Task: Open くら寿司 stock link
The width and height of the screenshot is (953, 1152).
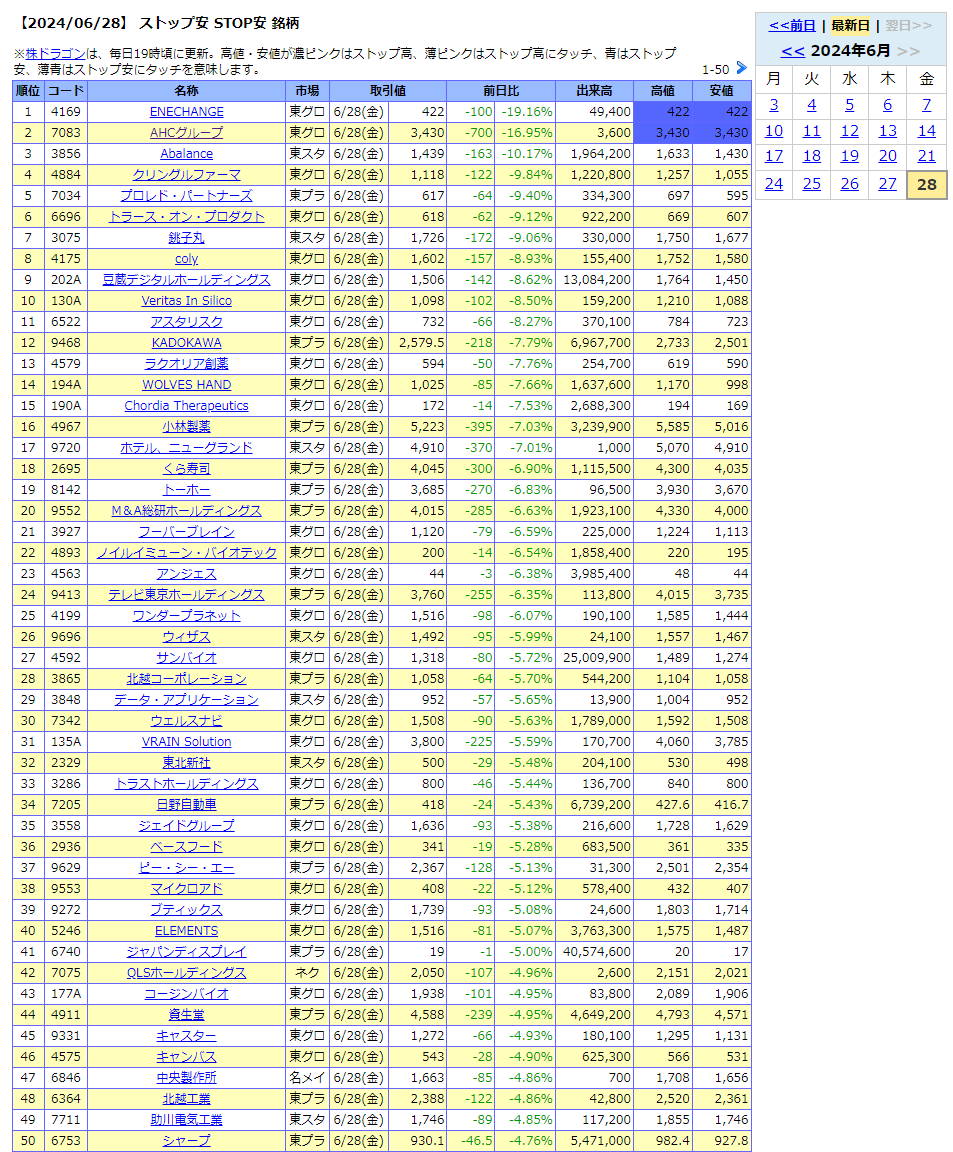Action: pyautogui.click(x=187, y=469)
